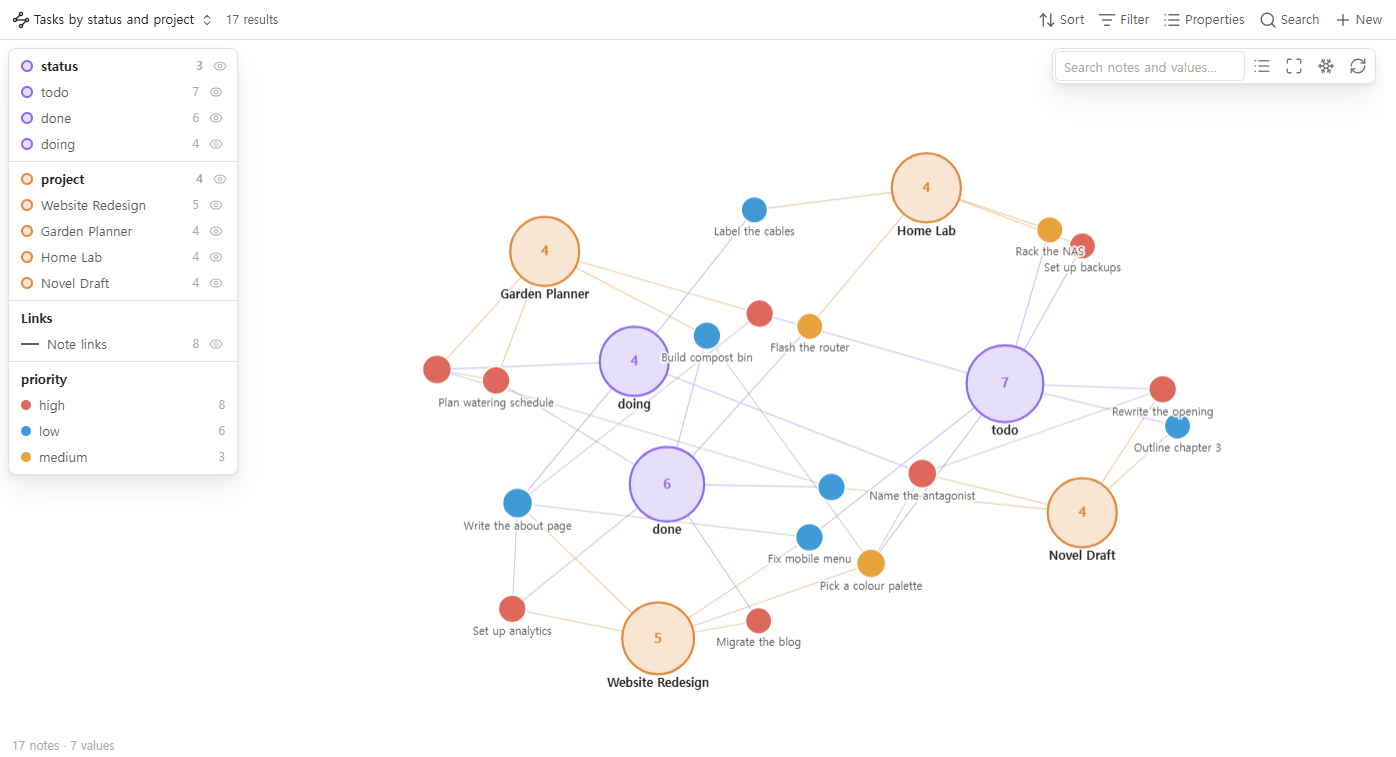Hide Website Redesign in legend
The height and width of the screenshot is (757, 1396).
pos(216,205)
